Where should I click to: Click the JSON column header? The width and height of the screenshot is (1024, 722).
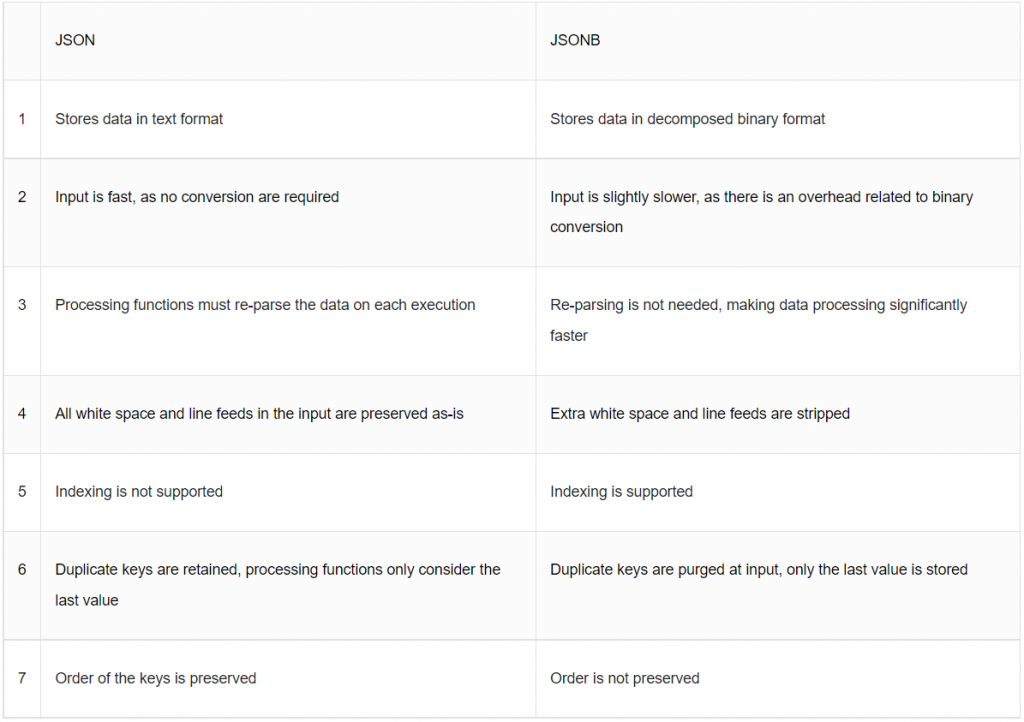pos(75,41)
